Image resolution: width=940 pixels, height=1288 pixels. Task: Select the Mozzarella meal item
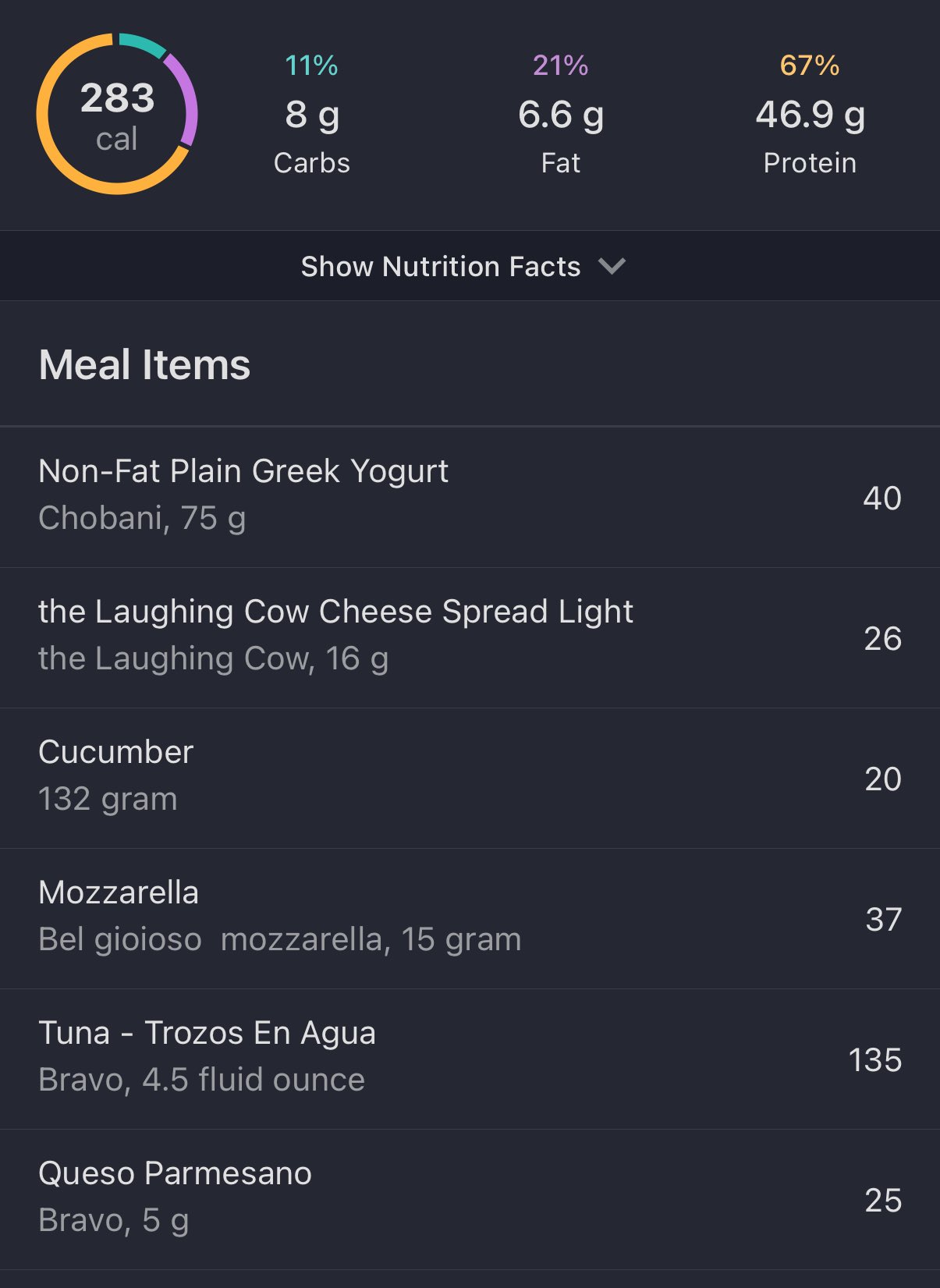point(119,892)
